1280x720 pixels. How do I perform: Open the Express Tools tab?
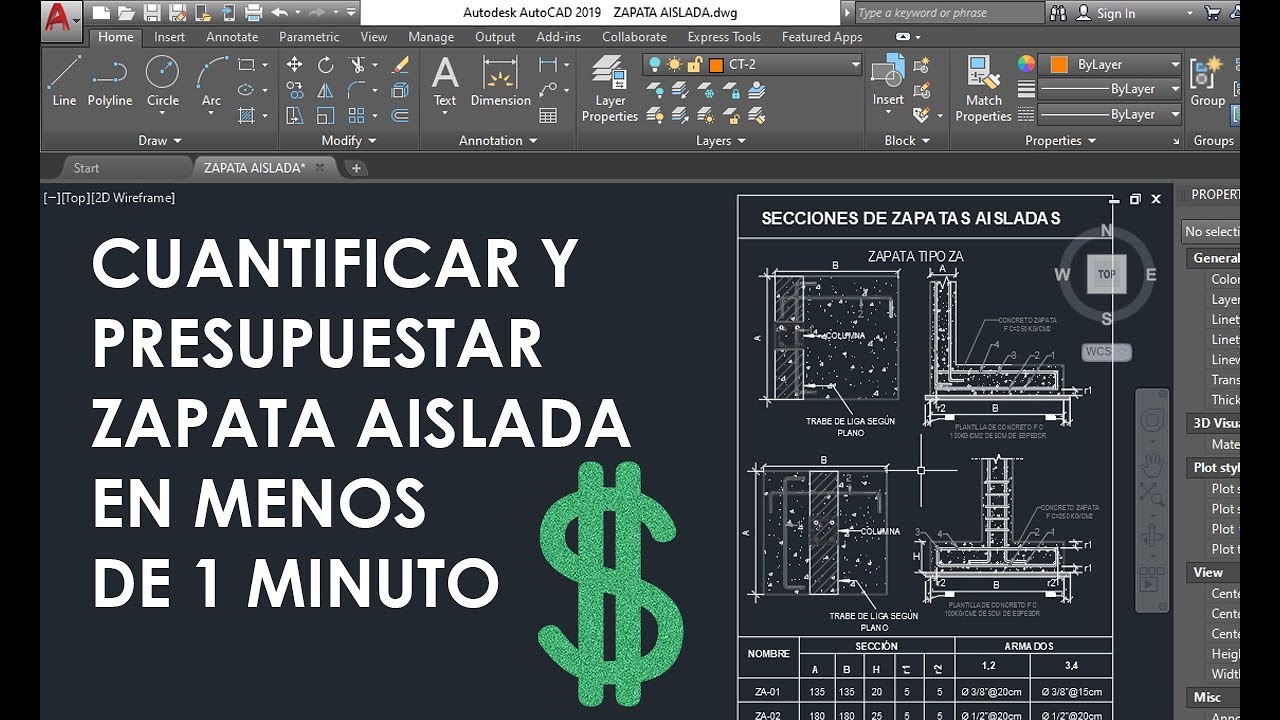(x=724, y=37)
